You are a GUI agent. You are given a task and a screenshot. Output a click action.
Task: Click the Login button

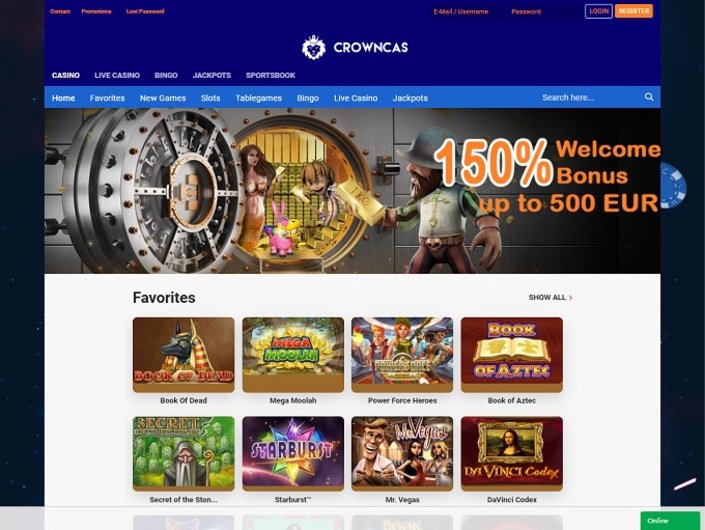[x=598, y=11]
